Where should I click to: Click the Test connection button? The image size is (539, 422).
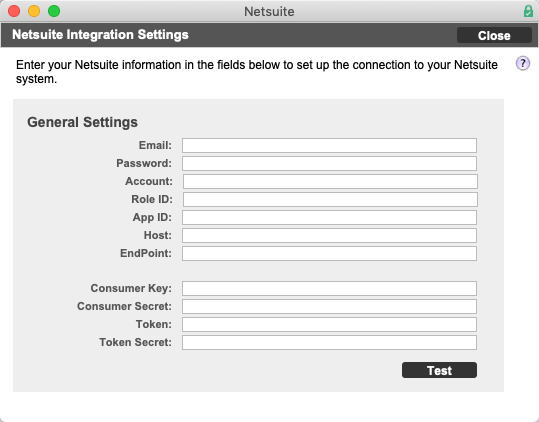pos(439,370)
